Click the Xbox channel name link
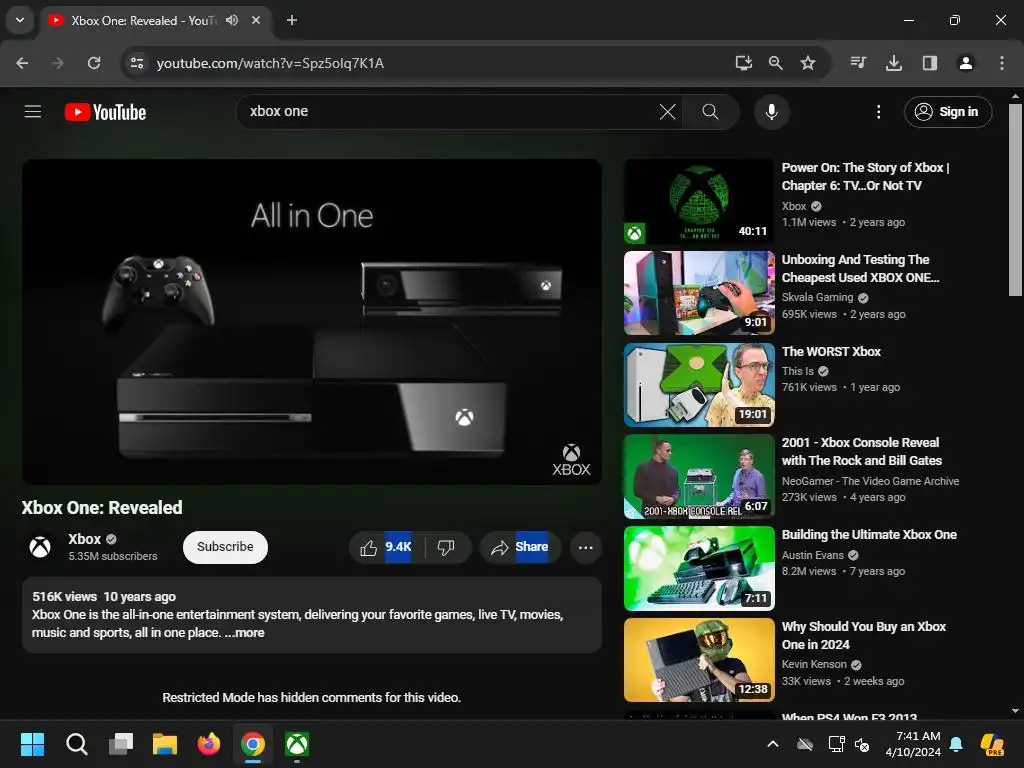 tap(85, 539)
